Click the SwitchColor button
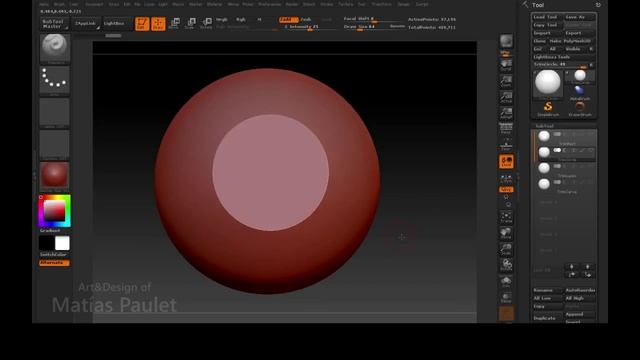This screenshot has width=640, height=360. tap(53, 254)
